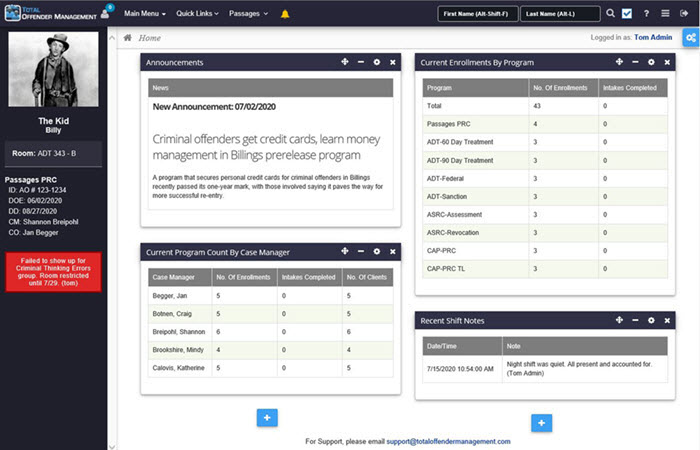Open the blue settings gears side button
This screenshot has height=450, width=700.
tap(689, 38)
